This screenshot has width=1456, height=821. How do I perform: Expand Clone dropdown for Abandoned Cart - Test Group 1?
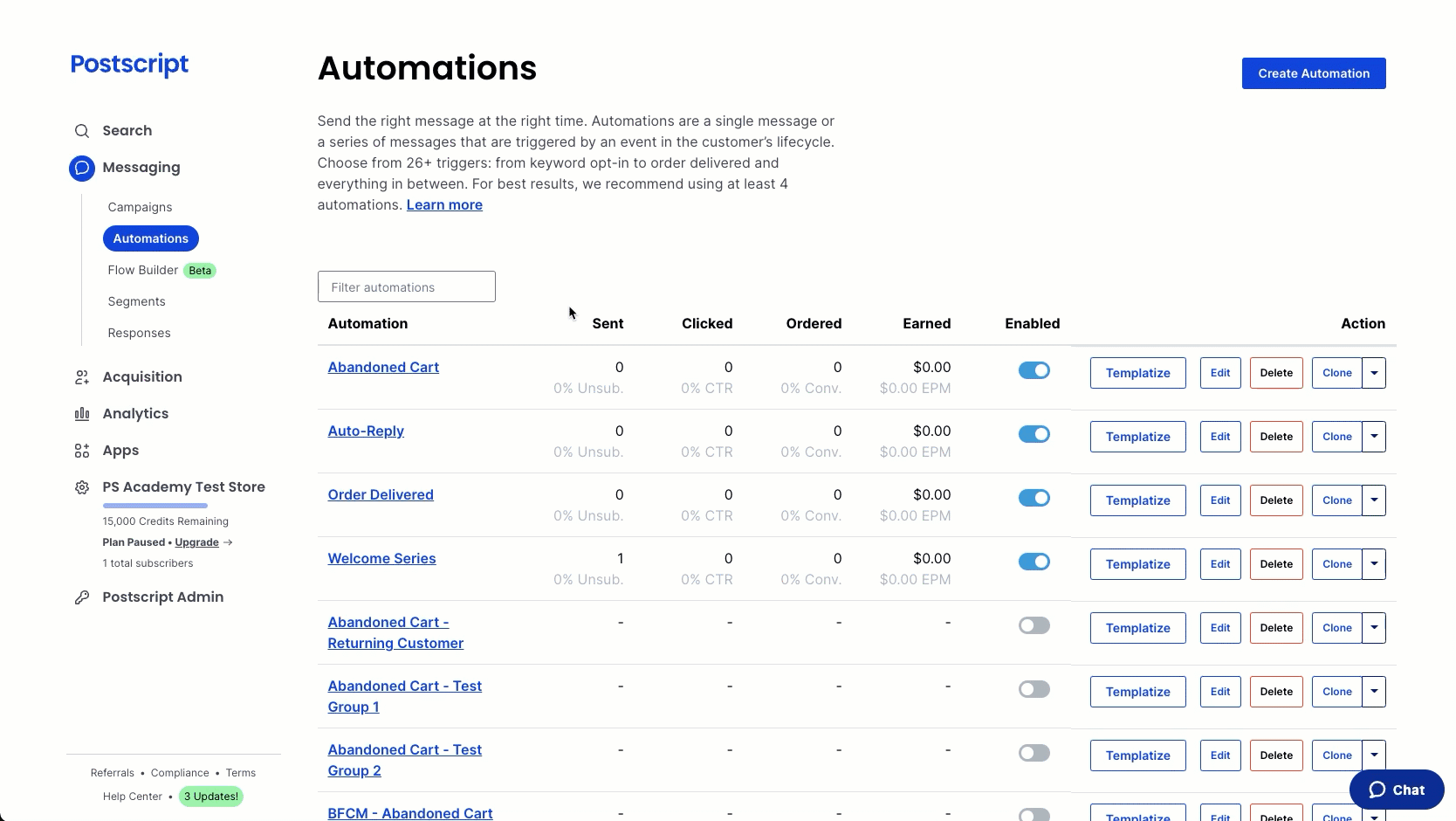[x=1374, y=692]
